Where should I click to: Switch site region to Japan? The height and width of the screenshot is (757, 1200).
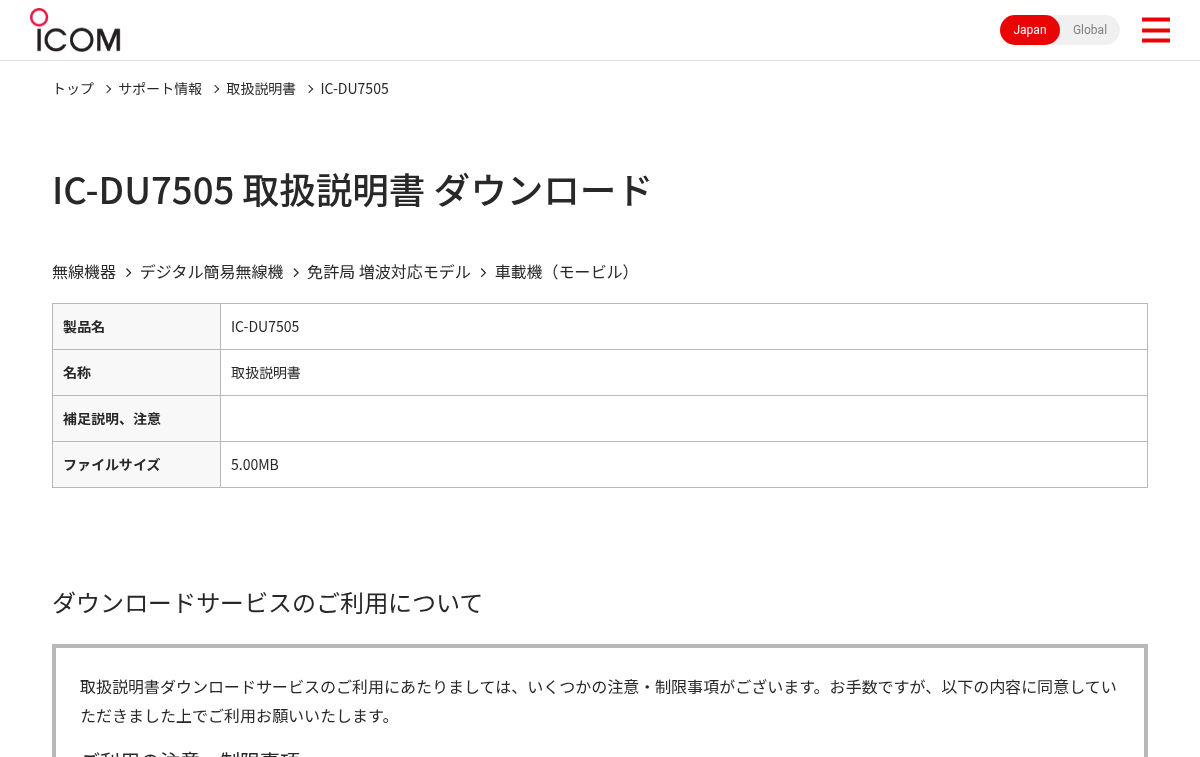pos(1030,30)
